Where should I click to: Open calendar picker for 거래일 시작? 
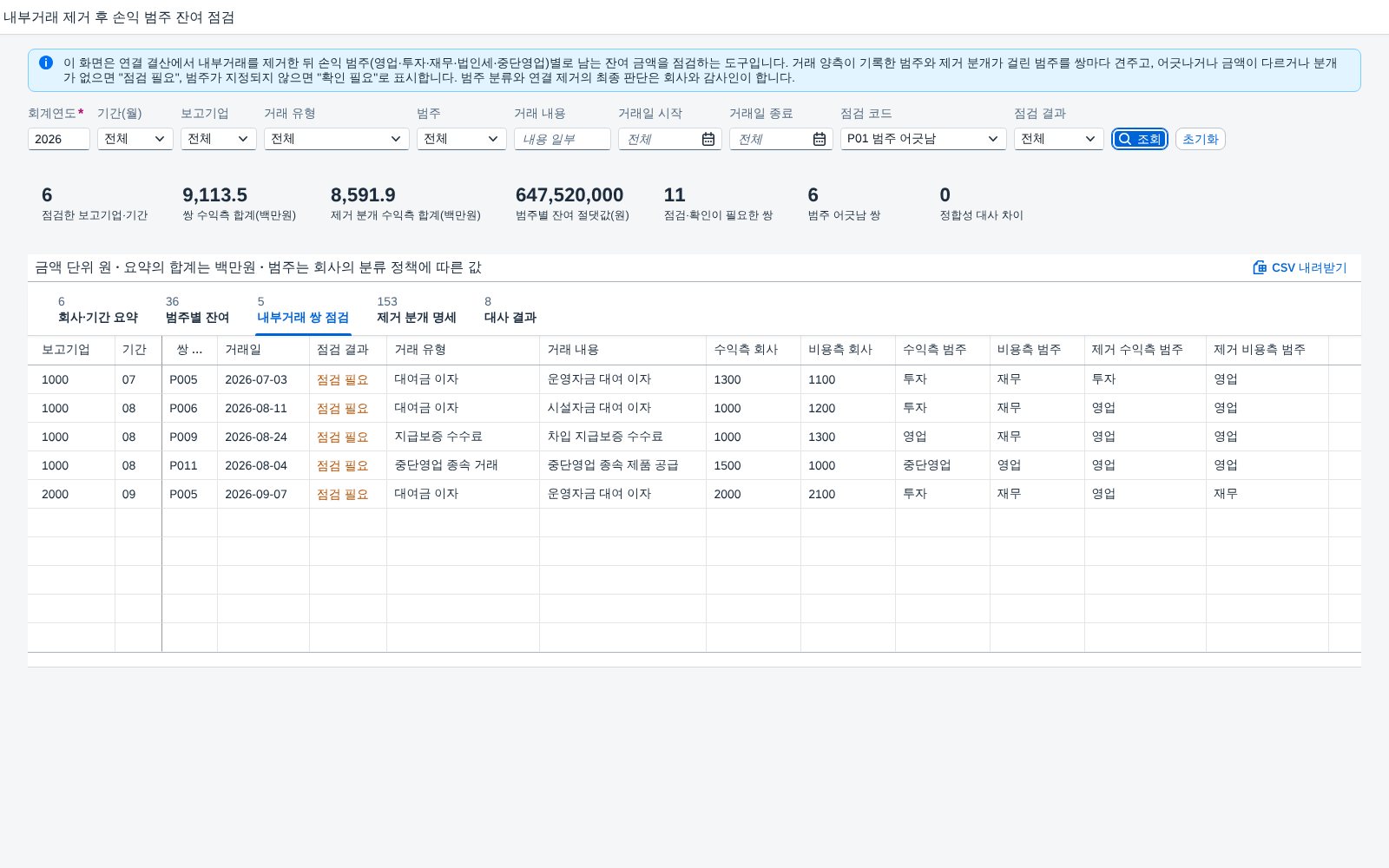[x=708, y=139]
